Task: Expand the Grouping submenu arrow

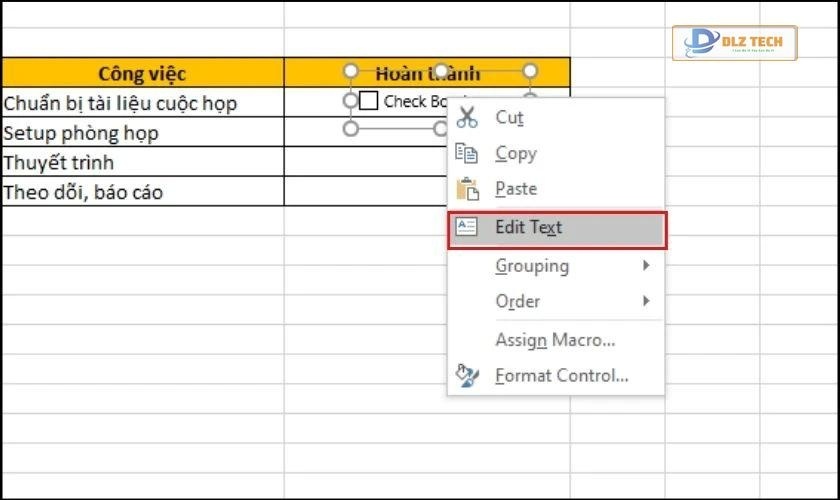Action: [646, 266]
